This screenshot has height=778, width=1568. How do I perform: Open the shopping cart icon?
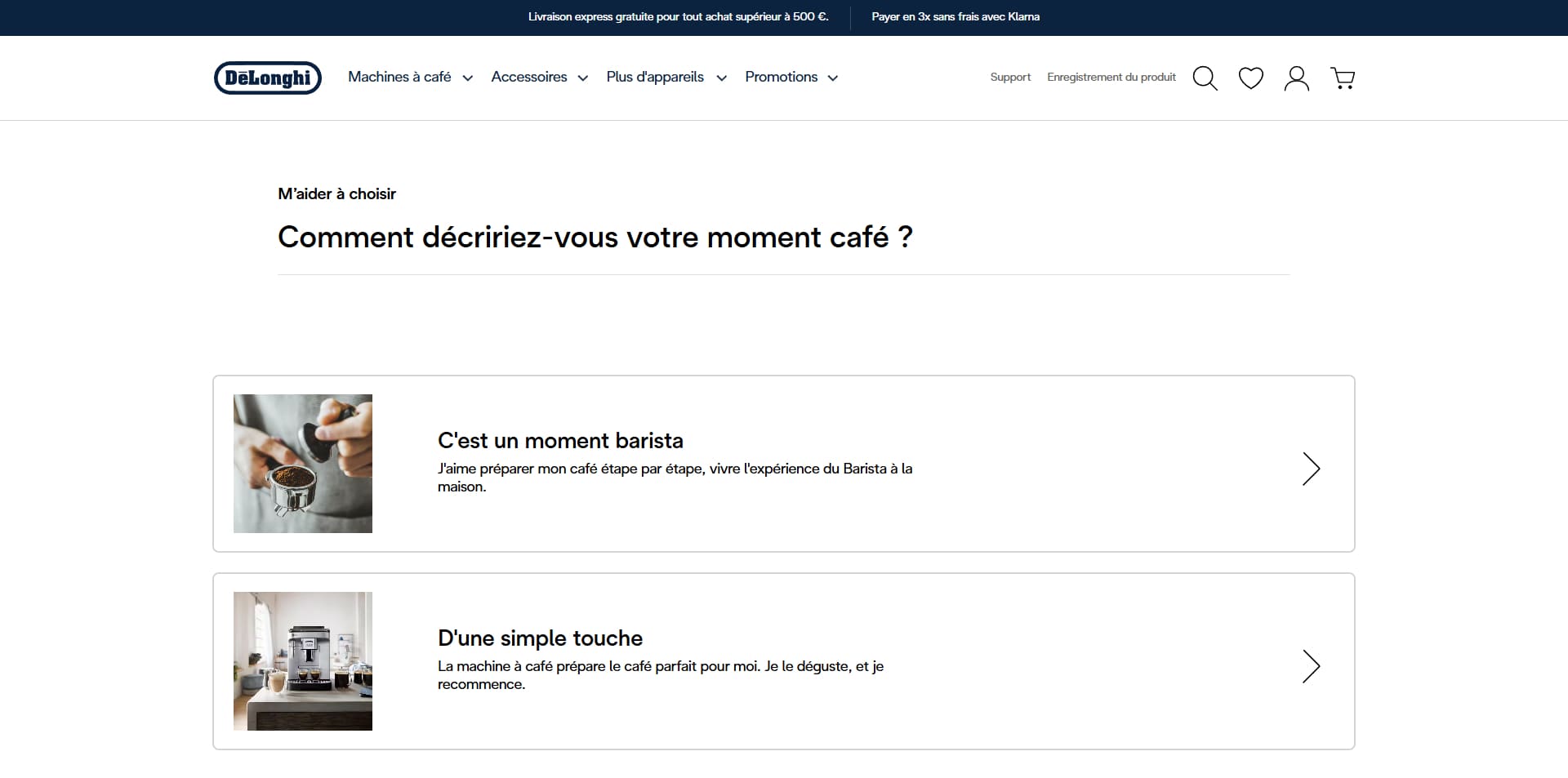click(x=1343, y=78)
